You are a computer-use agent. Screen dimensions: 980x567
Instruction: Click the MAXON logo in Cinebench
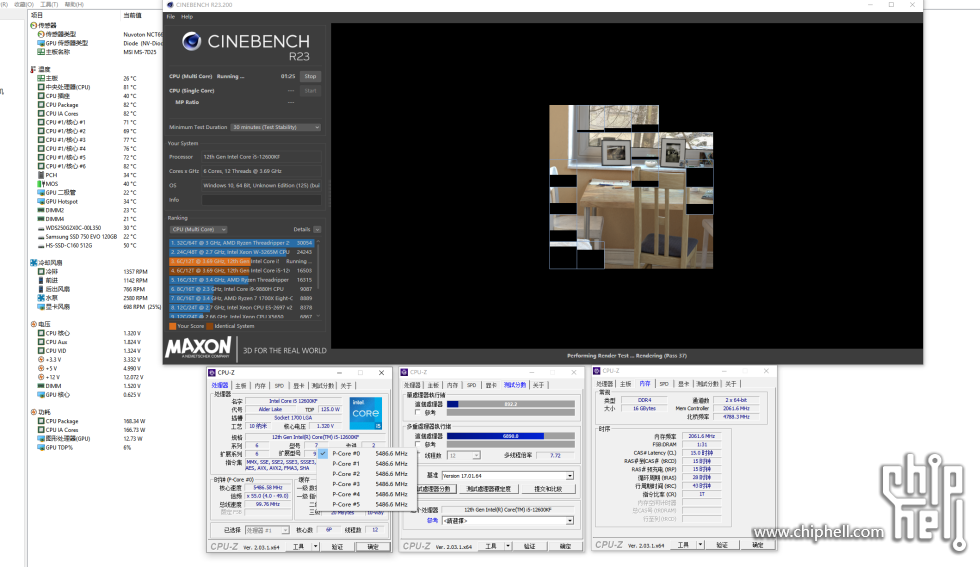(198, 348)
